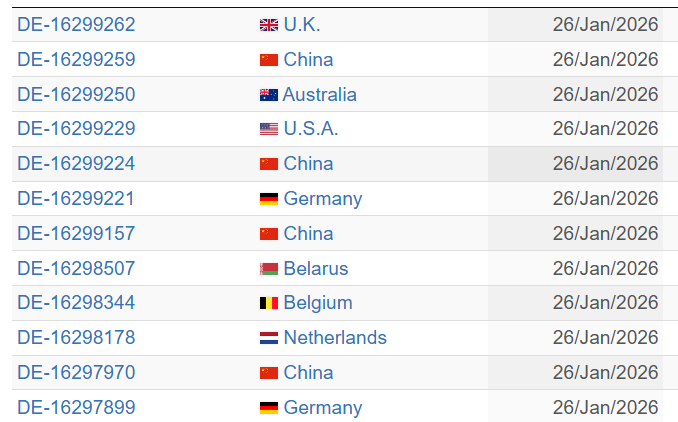
Task: Click the Australia country name
Action: pyautogui.click(x=320, y=95)
